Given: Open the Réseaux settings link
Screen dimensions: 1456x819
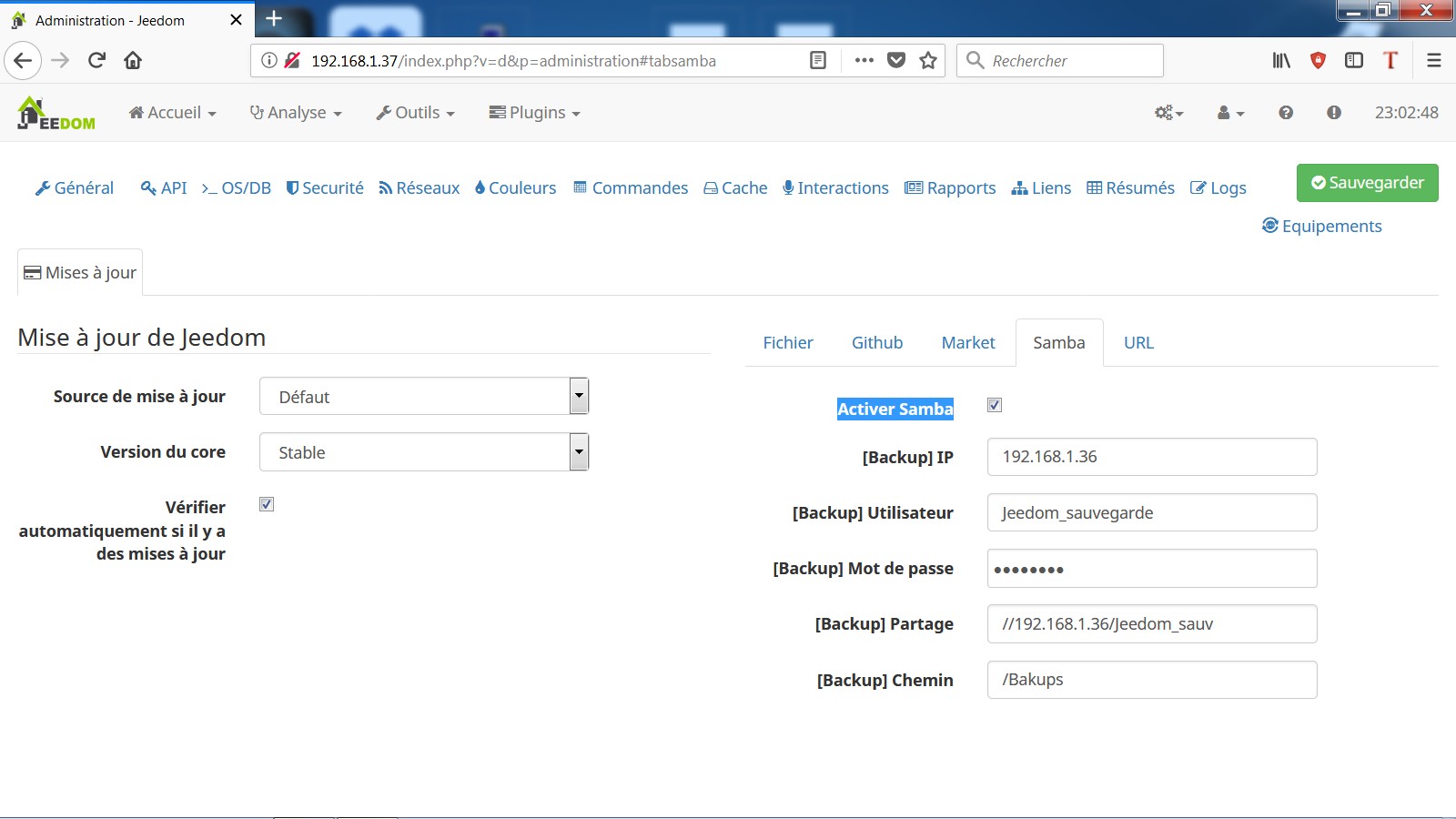Looking at the screenshot, I should (420, 188).
